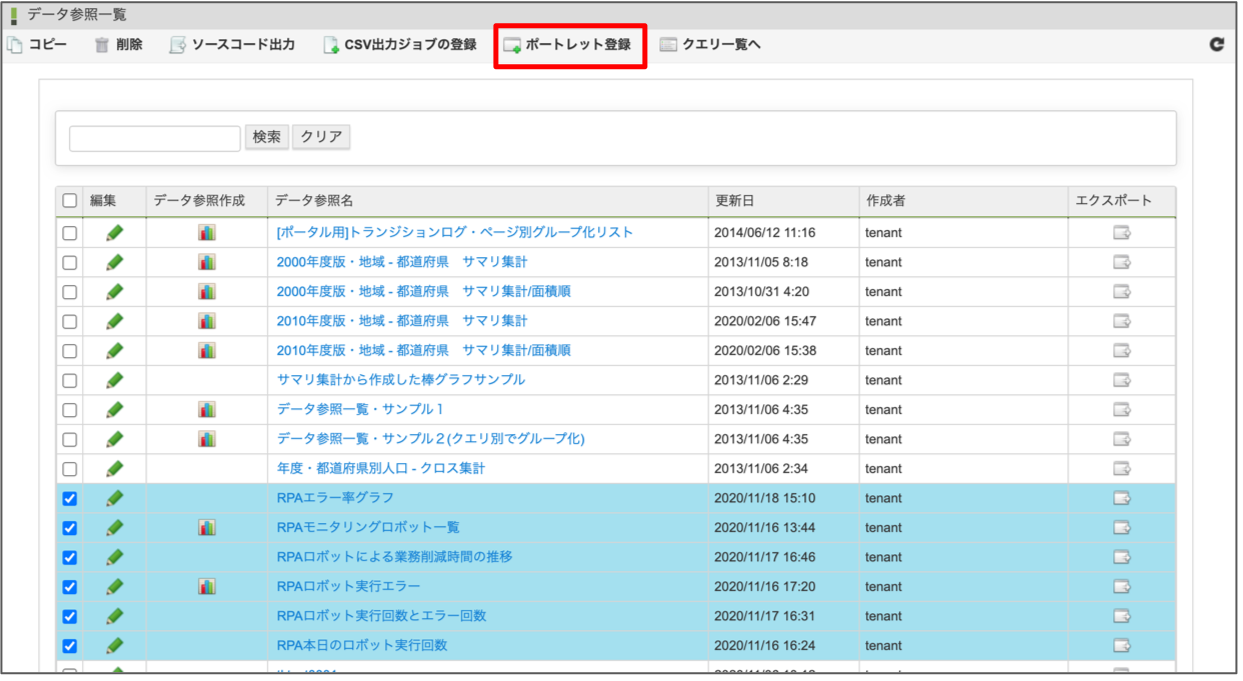
Task: Open the RPAロボット実行エラー data reference link
Action: 350,586
